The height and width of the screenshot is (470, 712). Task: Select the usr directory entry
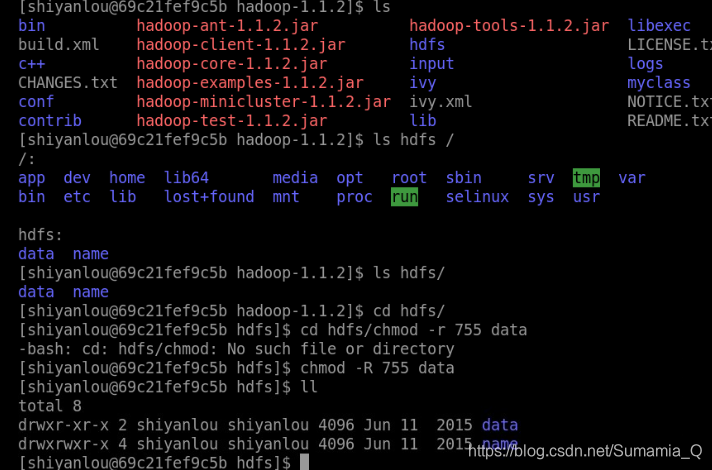tap(586, 197)
